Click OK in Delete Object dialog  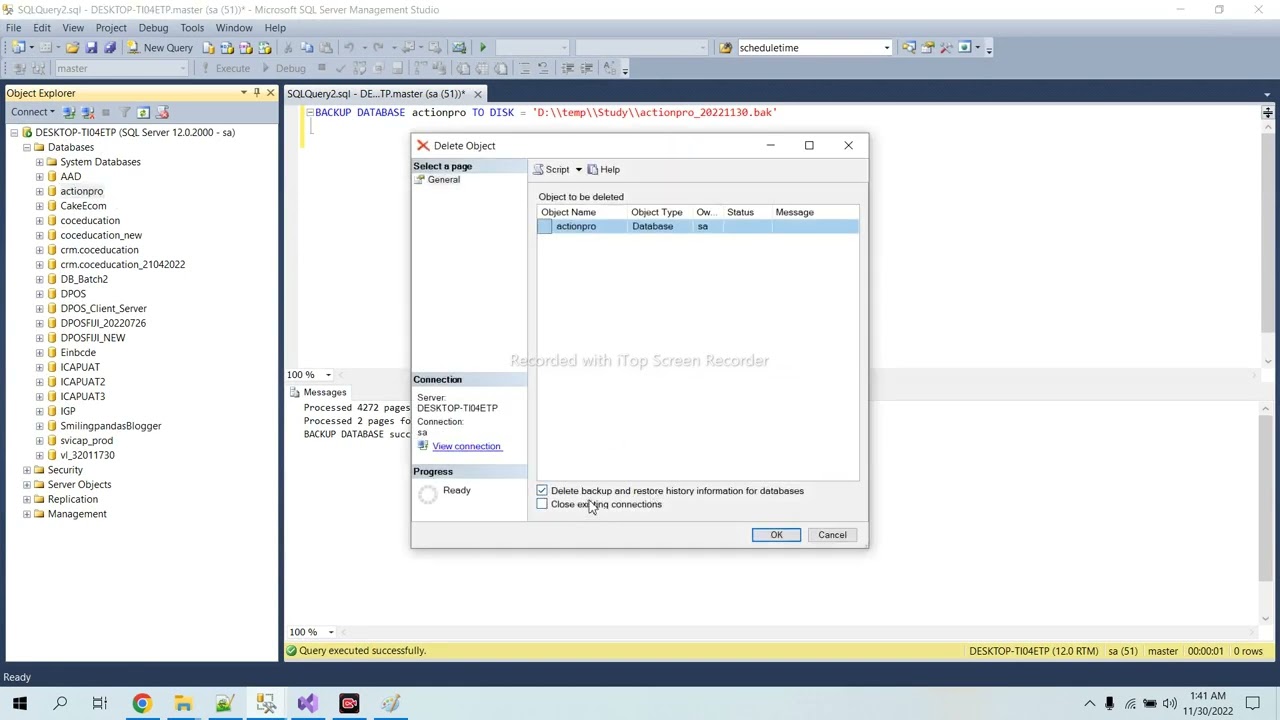pyautogui.click(x=776, y=535)
